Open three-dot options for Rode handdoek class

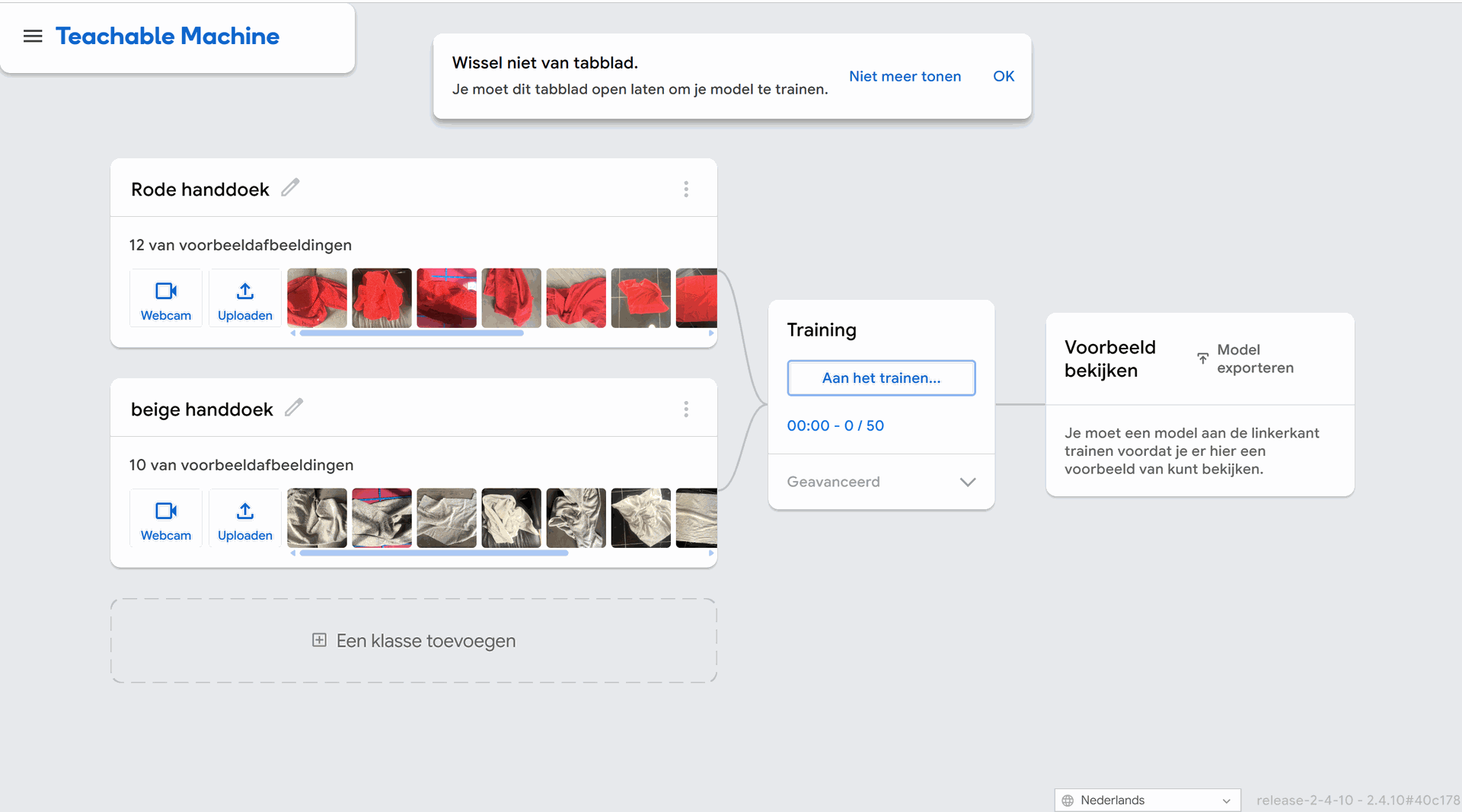click(x=686, y=189)
